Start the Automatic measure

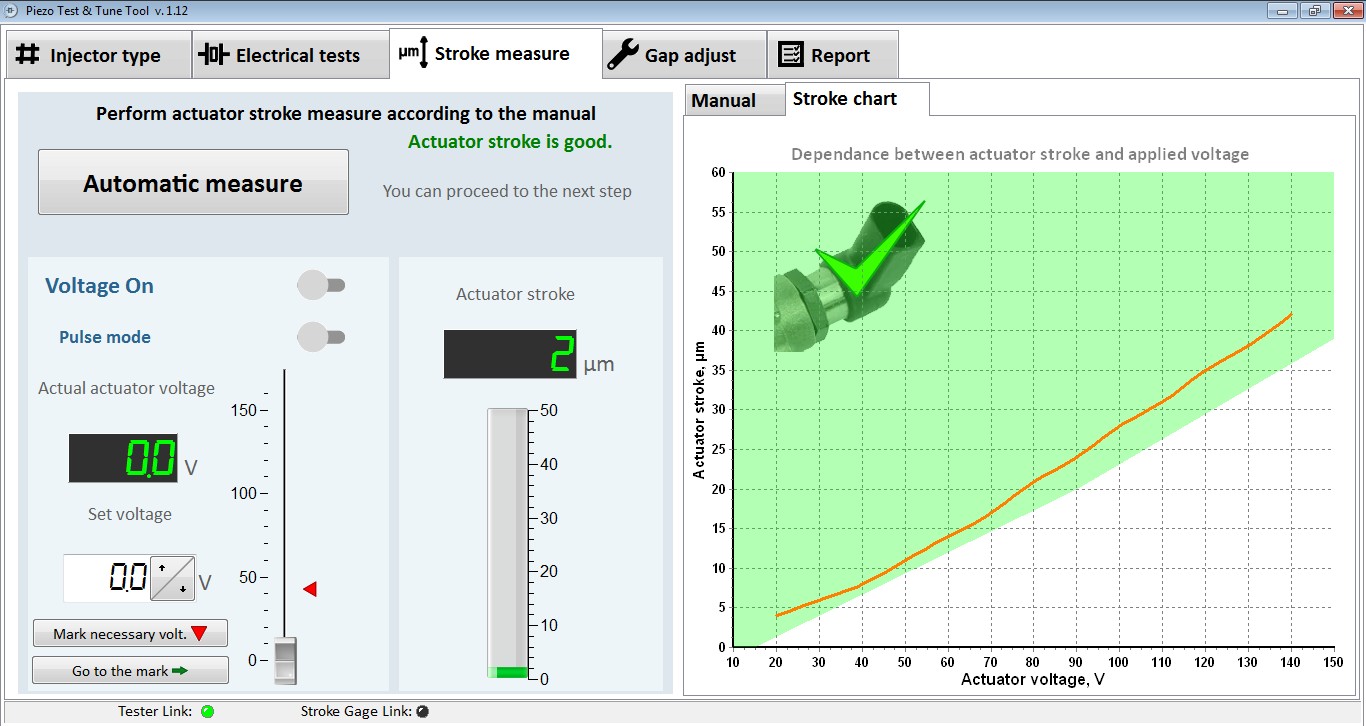pyautogui.click(x=193, y=183)
